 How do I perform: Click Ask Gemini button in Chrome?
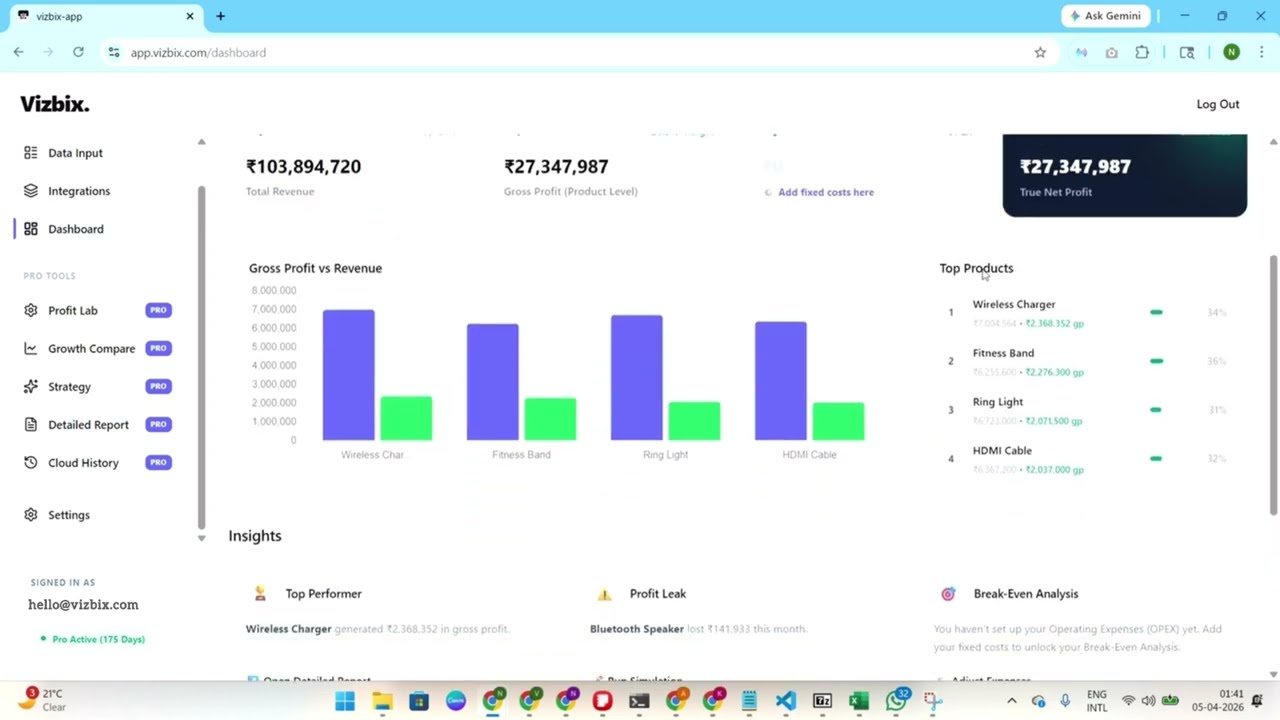[x=1105, y=16]
